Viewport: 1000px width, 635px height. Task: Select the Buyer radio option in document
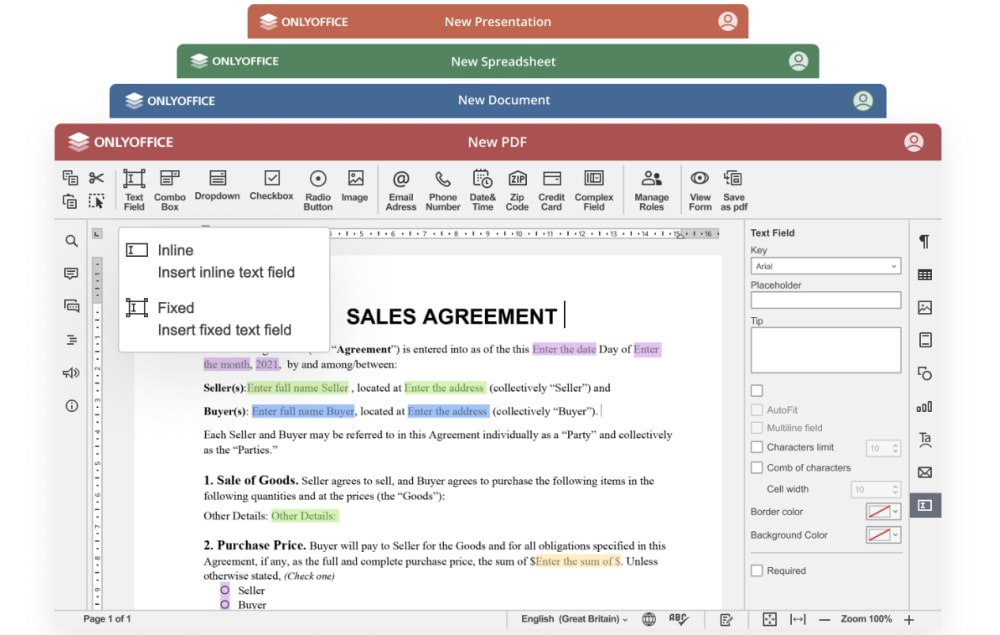(224, 604)
